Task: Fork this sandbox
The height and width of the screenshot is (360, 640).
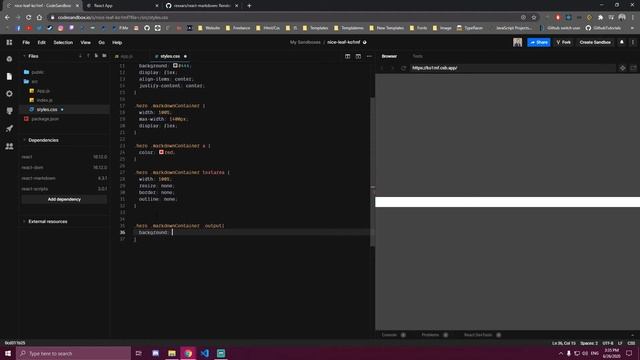Action: pos(563,42)
